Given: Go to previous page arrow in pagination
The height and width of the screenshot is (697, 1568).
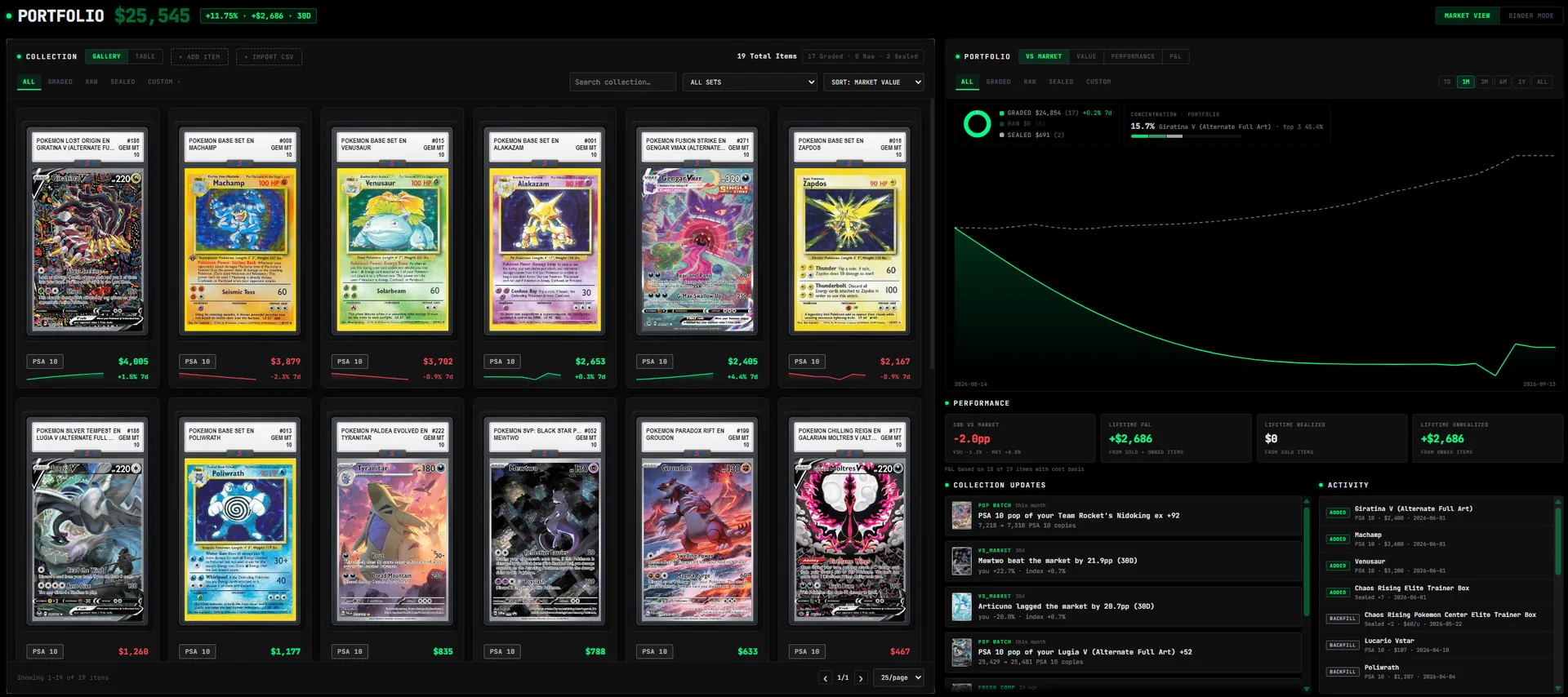Looking at the screenshot, I should (x=826, y=677).
